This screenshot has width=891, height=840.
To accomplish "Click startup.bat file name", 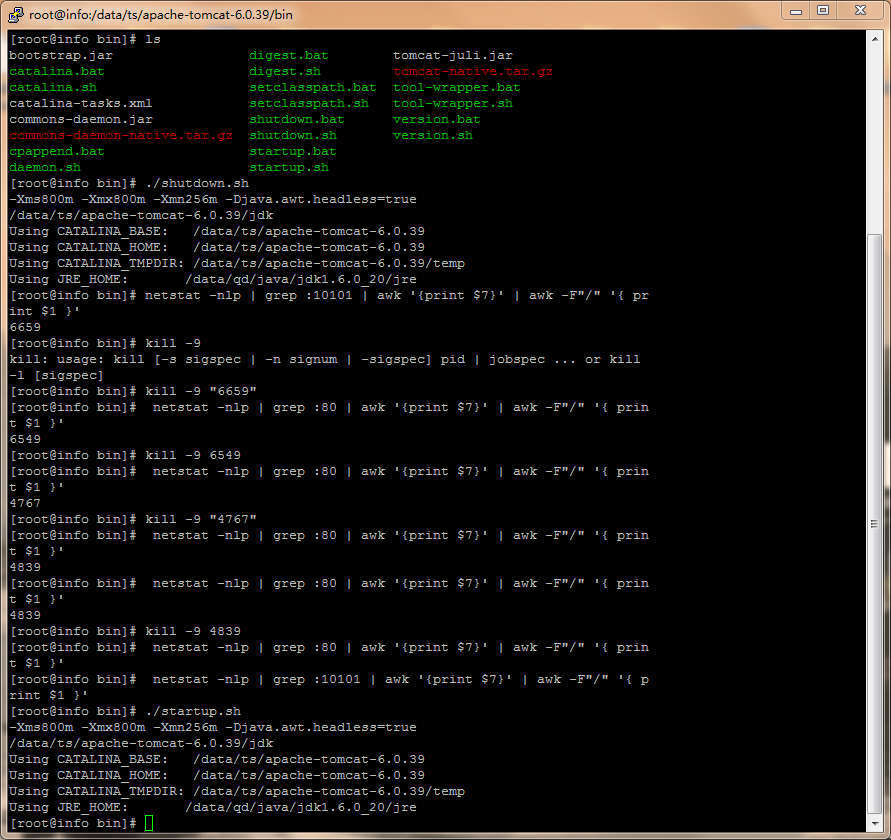I will click(293, 151).
